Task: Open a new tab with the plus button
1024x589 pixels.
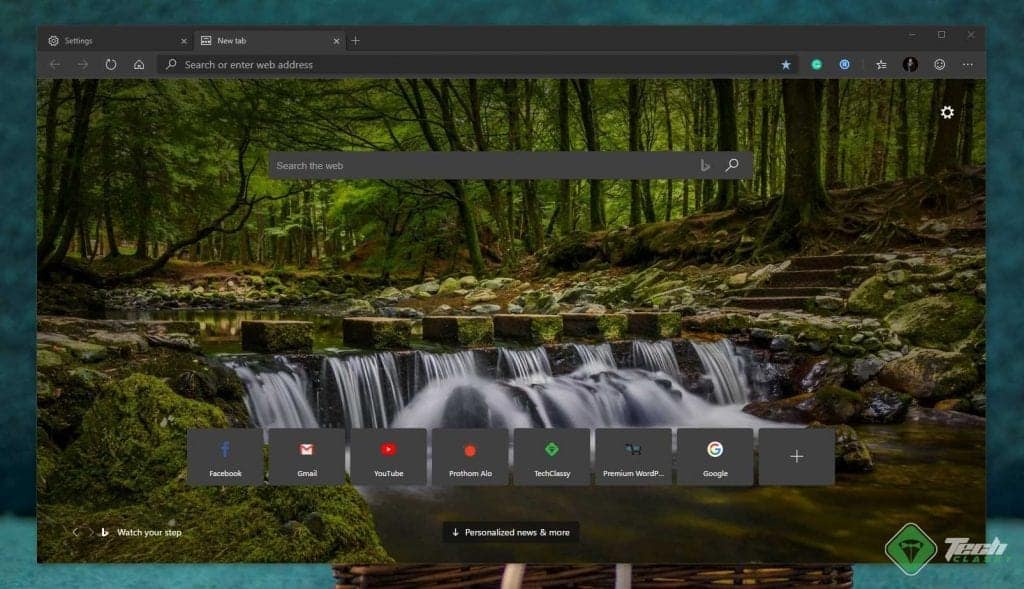Action: tap(356, 40)
